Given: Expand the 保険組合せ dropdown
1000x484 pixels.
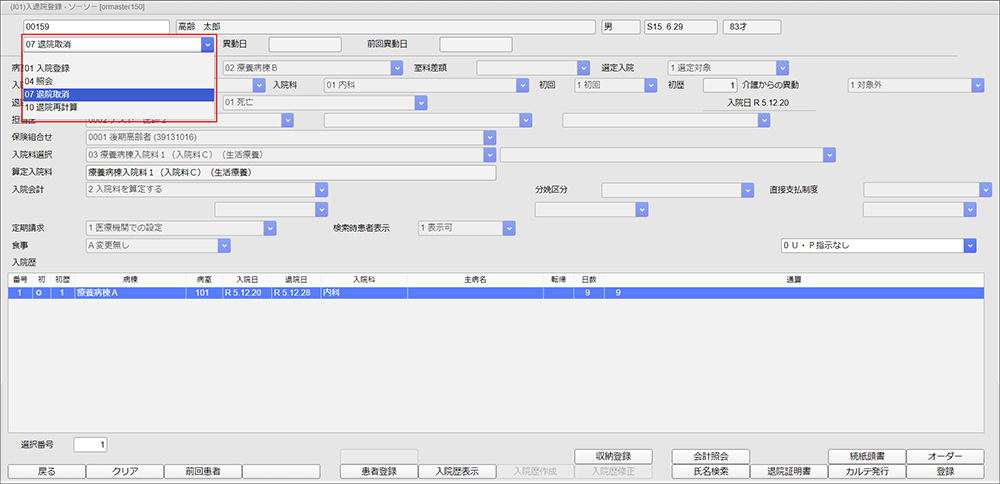Looking at the screenshot, I should click(x=489, y=137).
